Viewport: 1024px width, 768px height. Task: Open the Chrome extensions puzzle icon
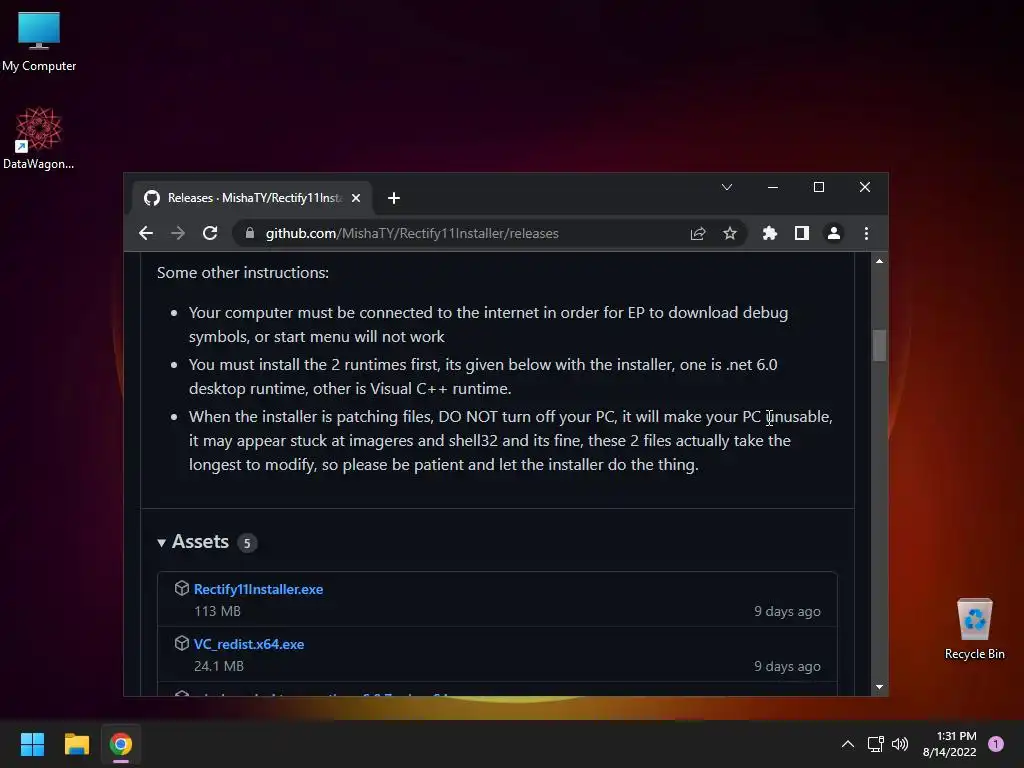point(770,233)
